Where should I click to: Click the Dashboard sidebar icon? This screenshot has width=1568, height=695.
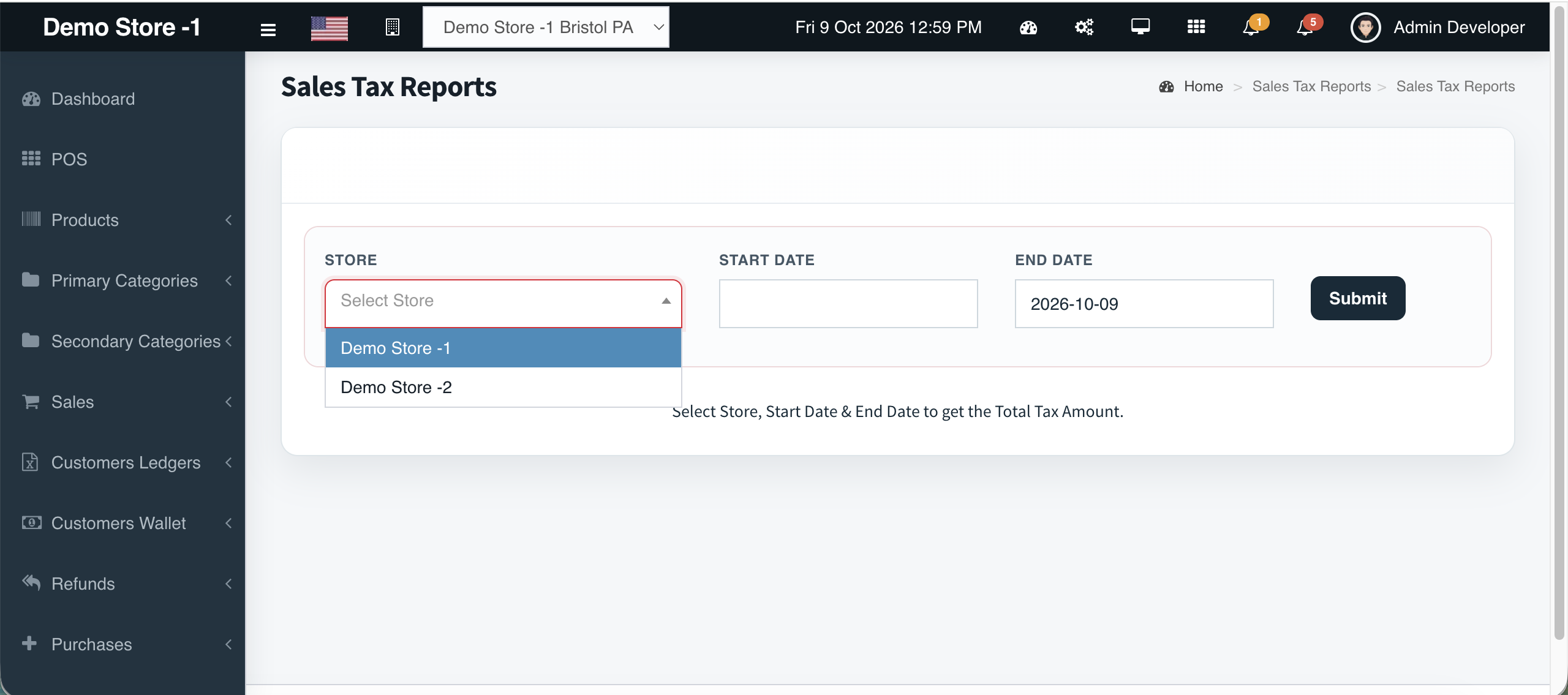click(31, 99)
